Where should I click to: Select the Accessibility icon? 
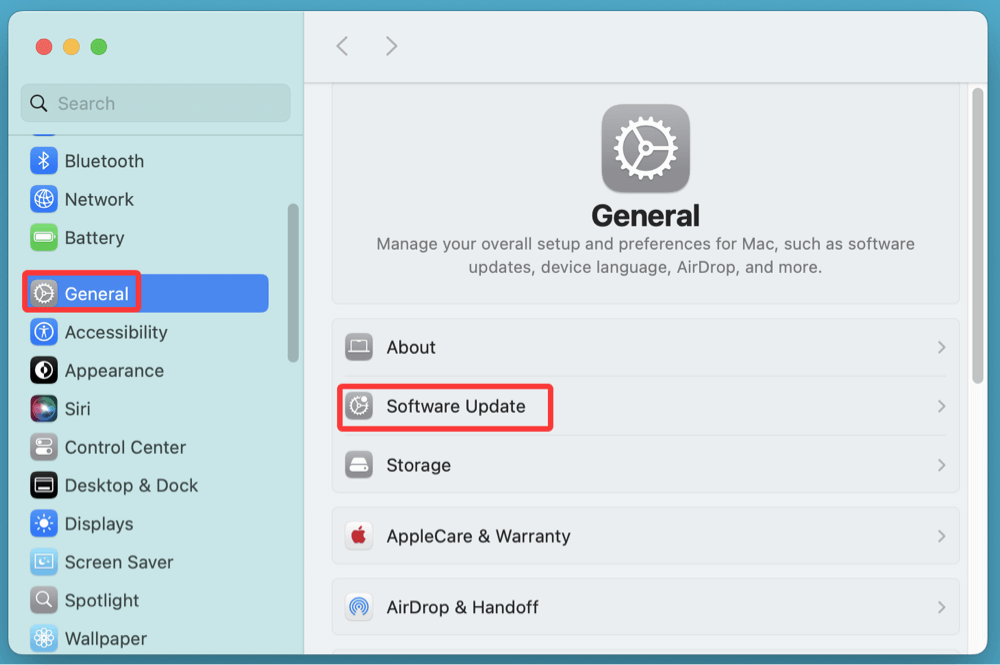click(44, 332)
